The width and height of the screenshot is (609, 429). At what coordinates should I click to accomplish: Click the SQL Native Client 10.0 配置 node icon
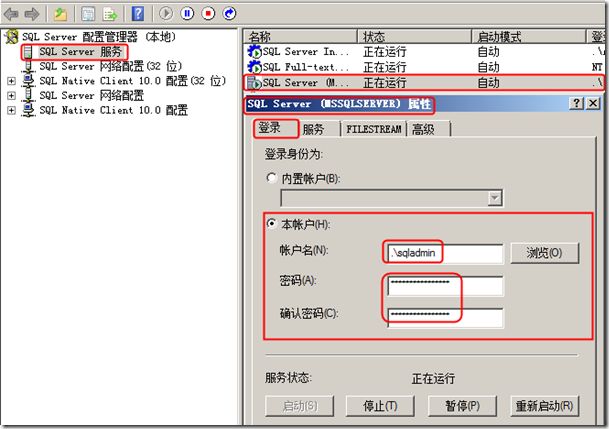(28, 110)
